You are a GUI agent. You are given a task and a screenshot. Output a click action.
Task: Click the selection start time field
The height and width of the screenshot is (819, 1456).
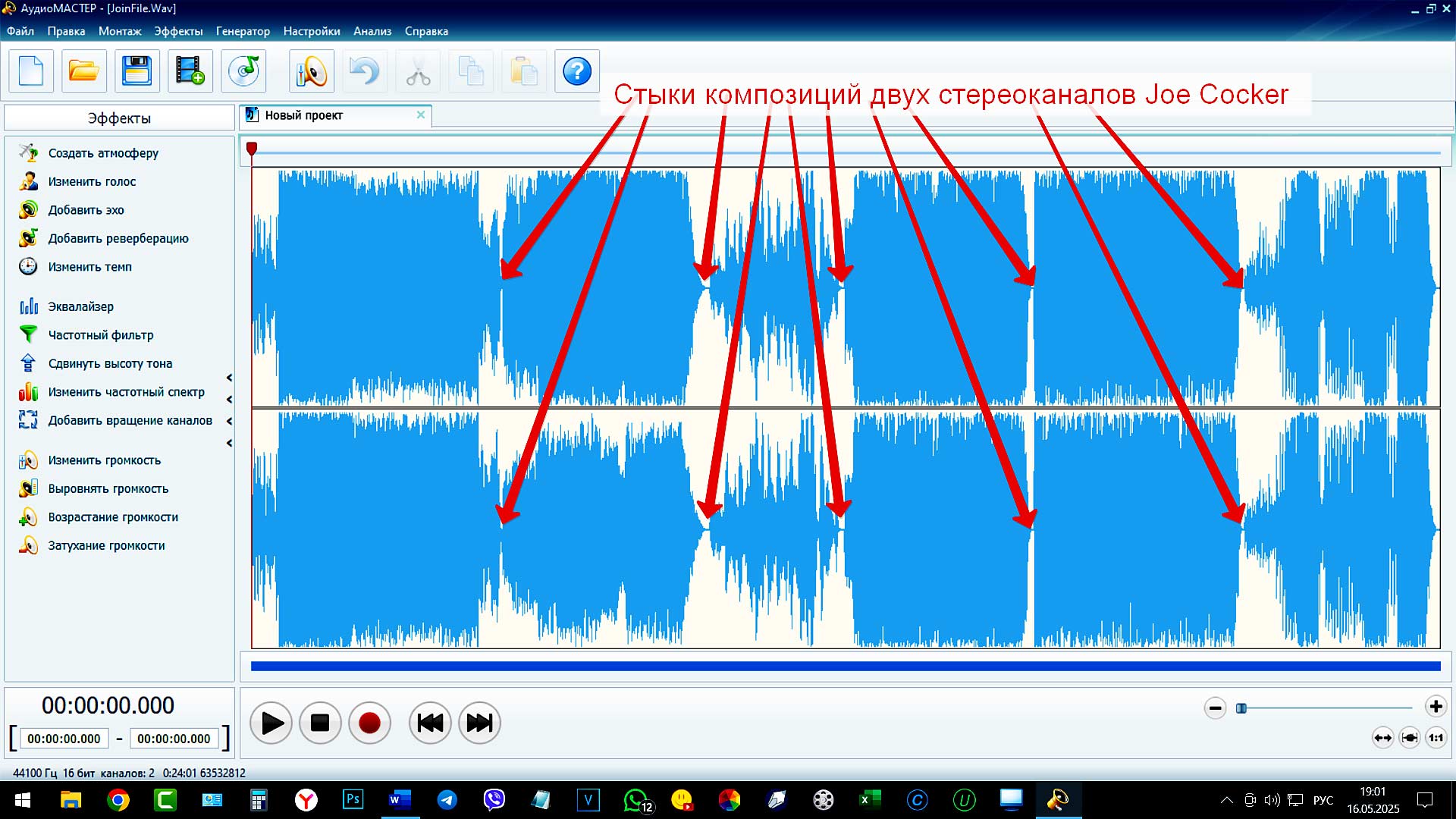coord(64,739)
